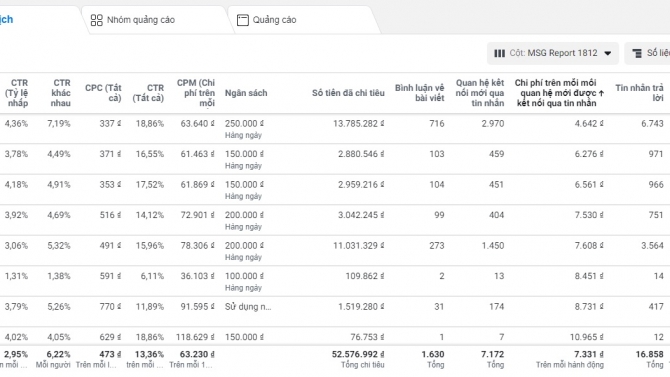Image resolution: width=670 pixels, height=377 pixels.
Task: Sort by Bình luận về bài viết header
Action: click(x=420, y=93)
